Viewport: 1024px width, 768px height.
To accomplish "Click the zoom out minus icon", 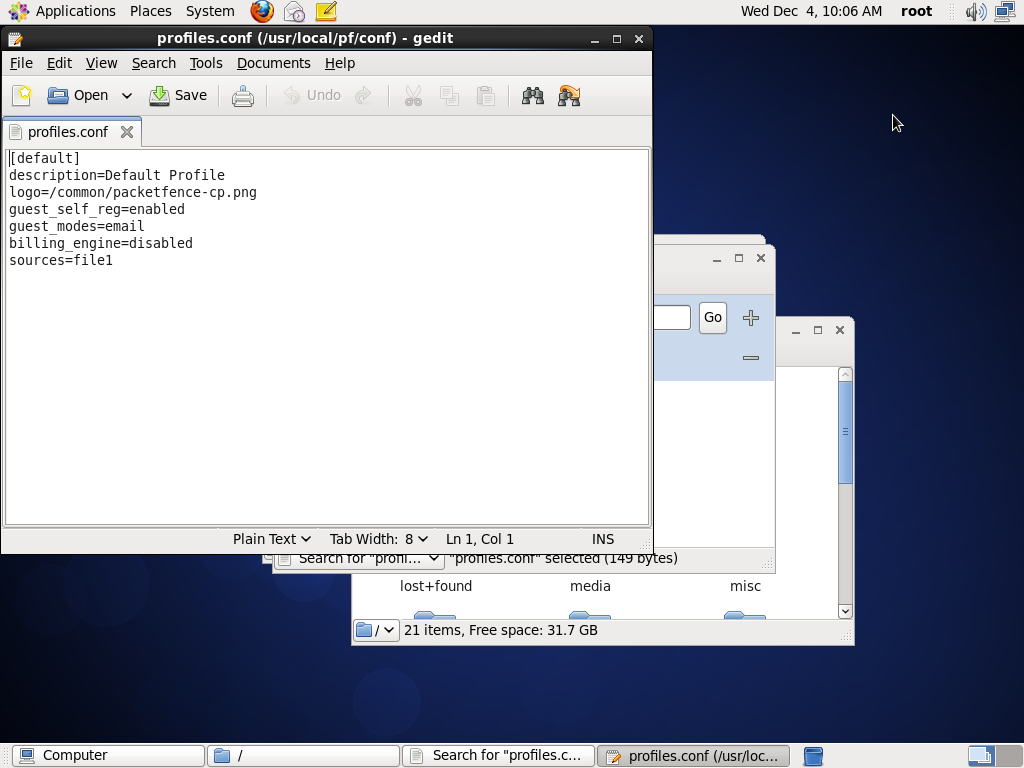I will coord(751,358).
